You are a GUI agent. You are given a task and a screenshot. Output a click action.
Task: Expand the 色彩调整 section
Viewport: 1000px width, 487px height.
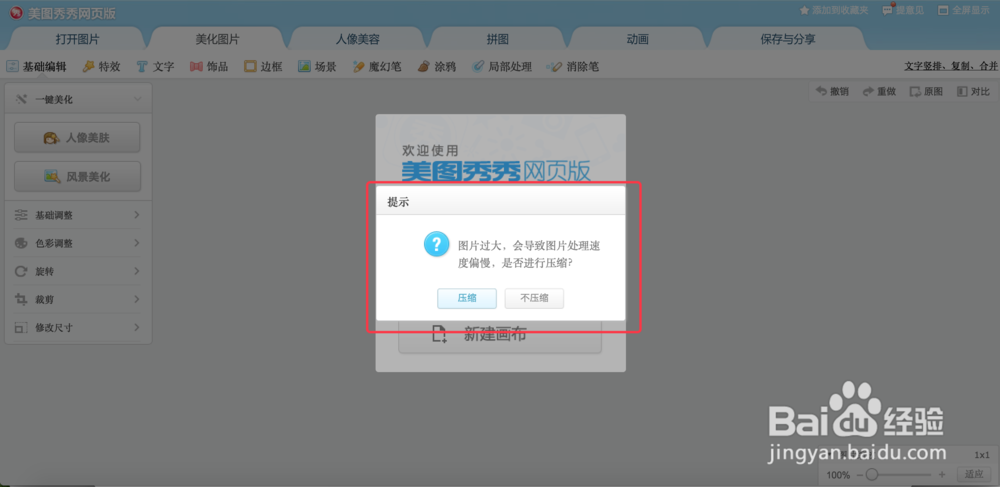(x=77, y=244)
